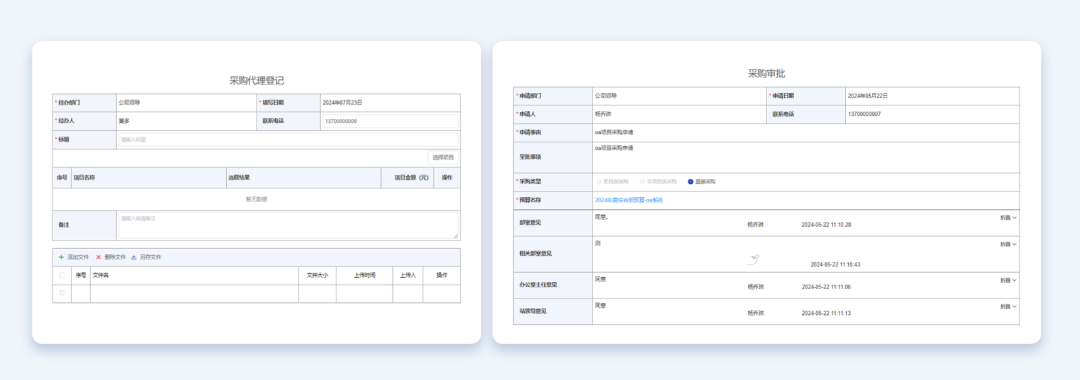Viewport: 1080px width, 380px height.
Task: Tick the select-all checkbox in file table header
Action: click(62, 275)
